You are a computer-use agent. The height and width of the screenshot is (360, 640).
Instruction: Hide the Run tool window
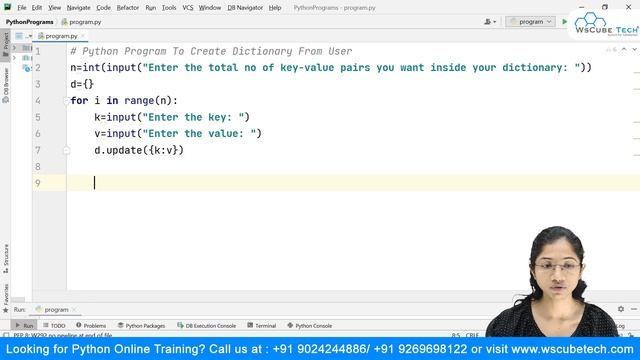pos(634,309)
